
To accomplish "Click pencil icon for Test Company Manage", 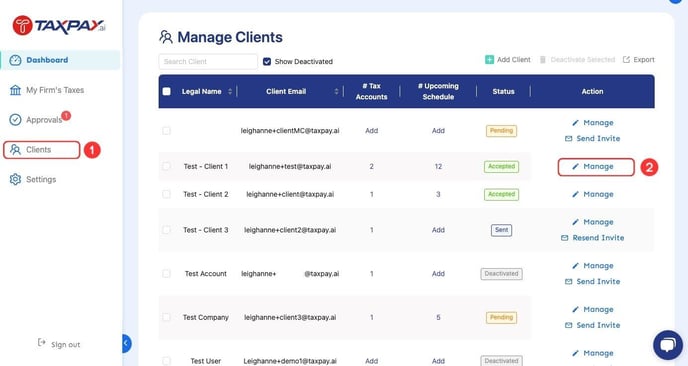I will [575, 309].
